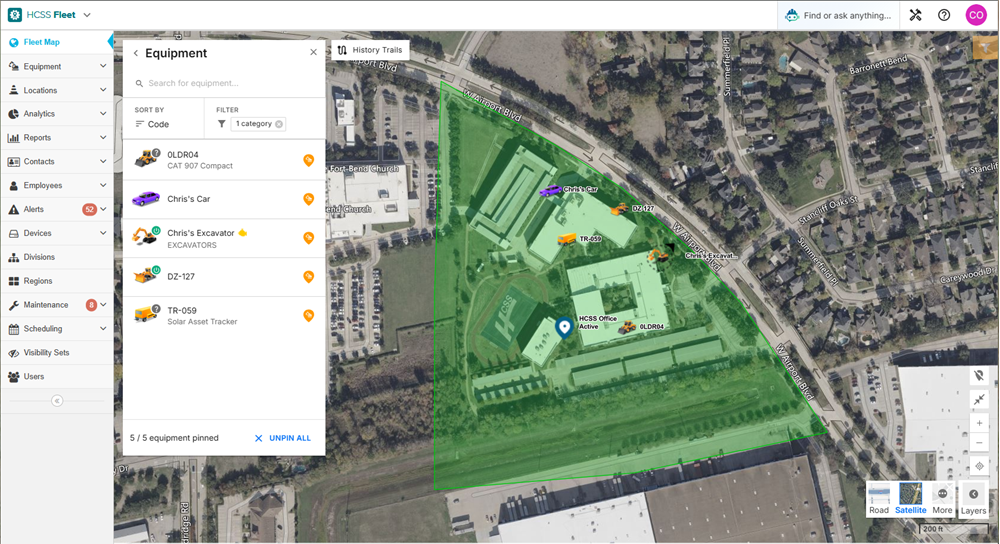Click the HCSS Fleet logo icon

(15, 15)
